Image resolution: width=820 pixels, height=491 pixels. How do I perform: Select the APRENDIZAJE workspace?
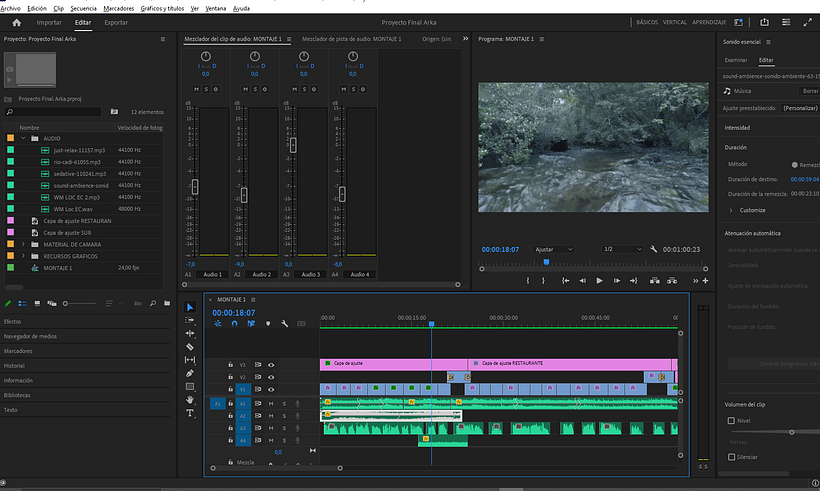point(709,22)
